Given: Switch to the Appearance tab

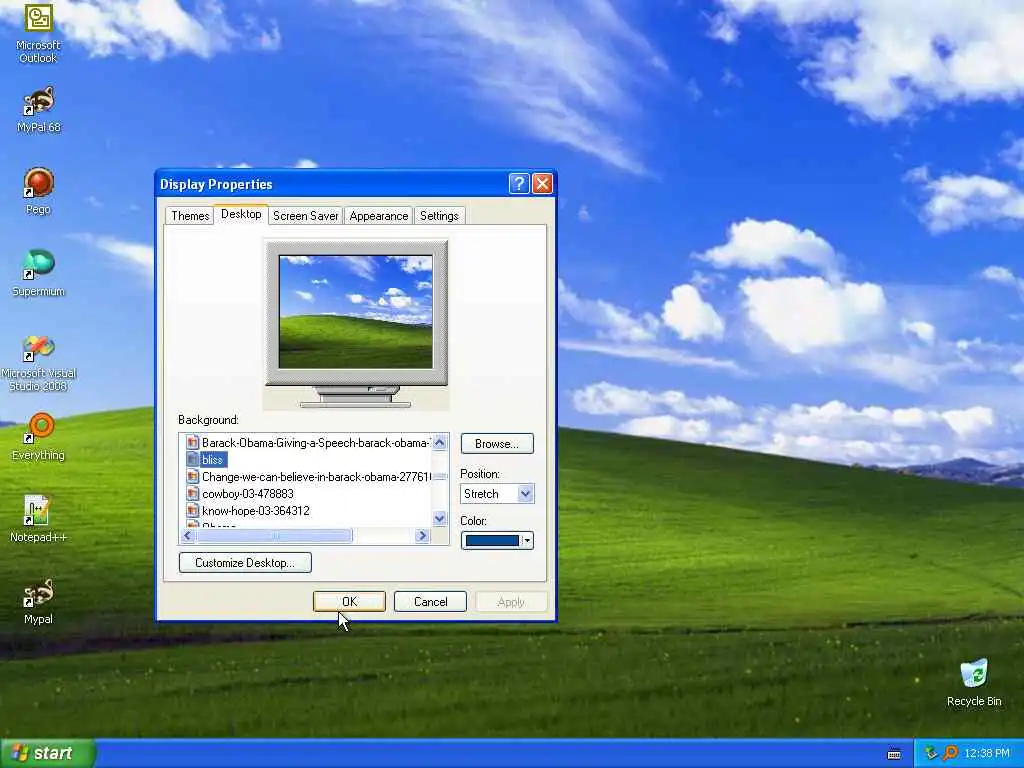Looking at the screenshot, I should tap(379, 216).
